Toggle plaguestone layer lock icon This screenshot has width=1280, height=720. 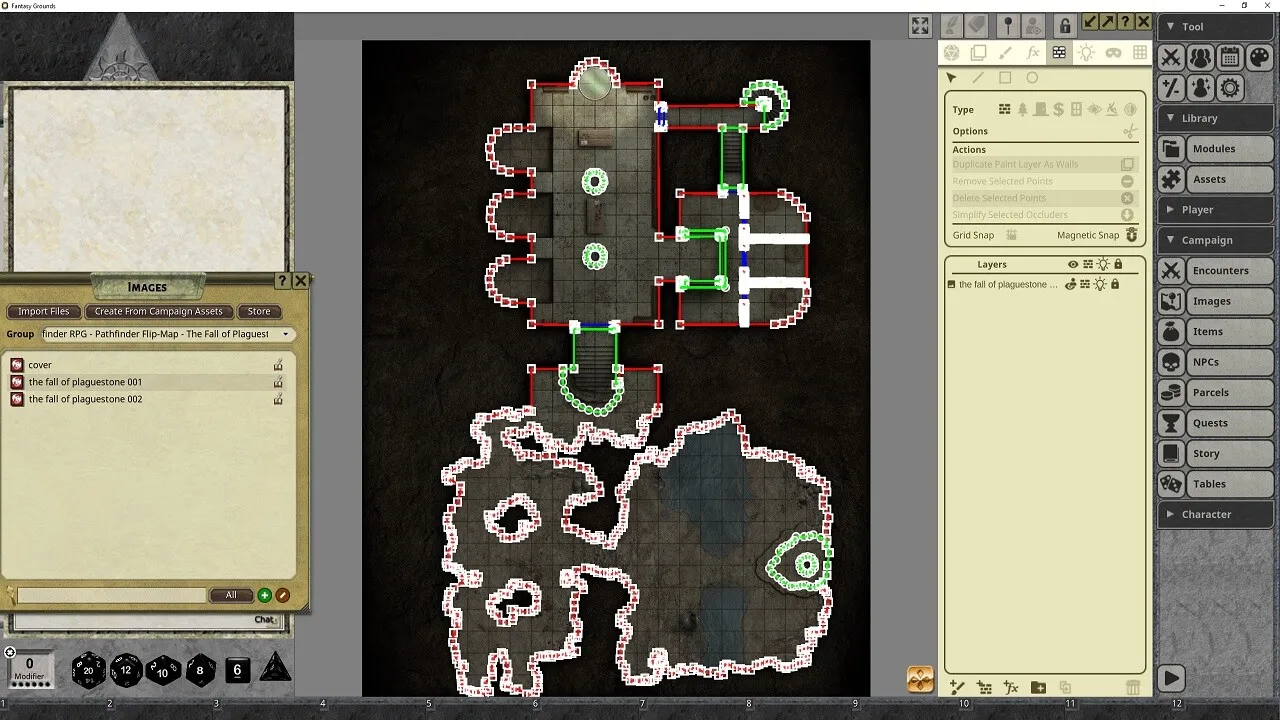[1115, 285]
